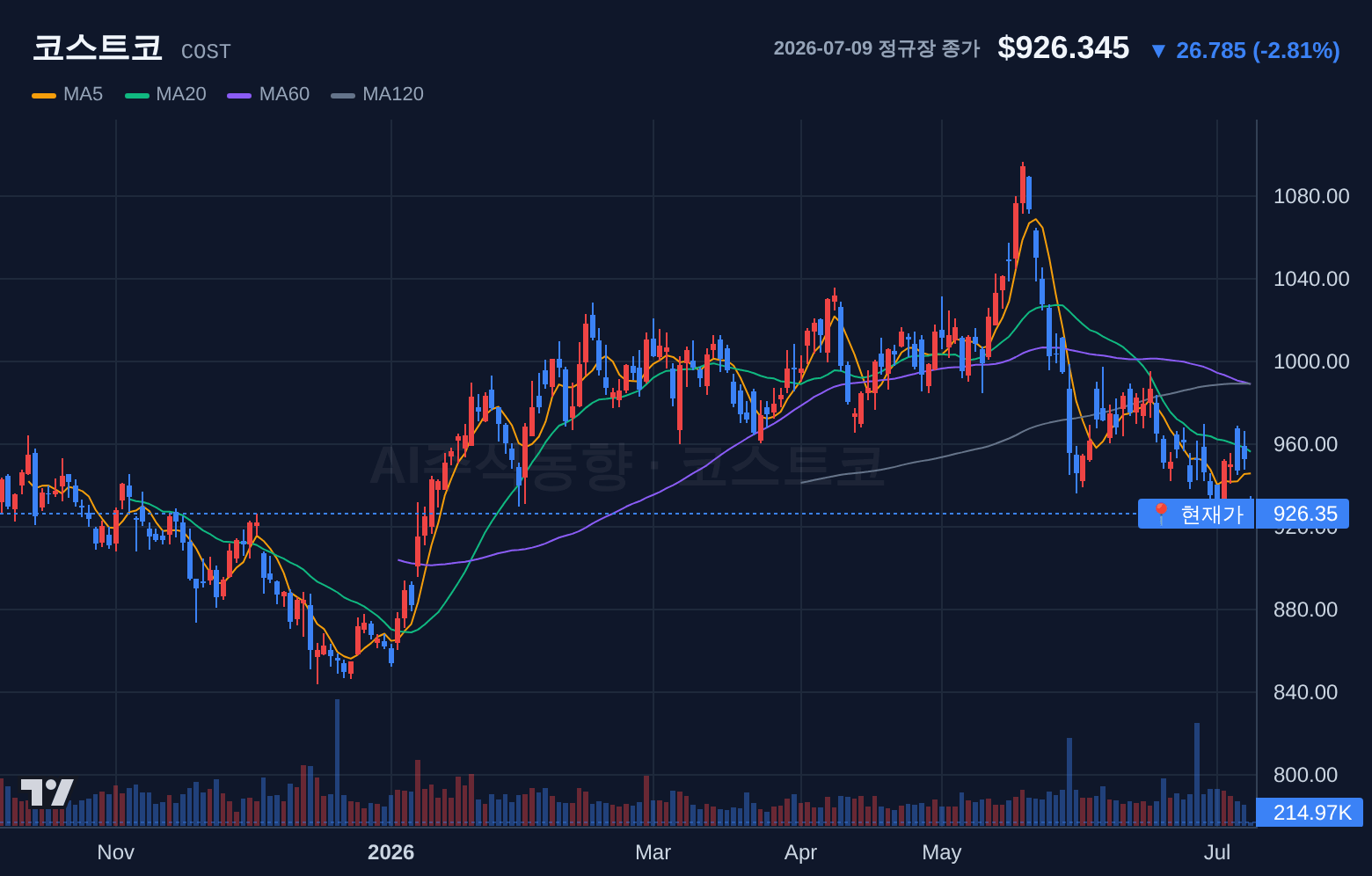This screenshot has width=1372, height=876.
Task: Toggle the MA5 legend label
Action: point(83,94)
